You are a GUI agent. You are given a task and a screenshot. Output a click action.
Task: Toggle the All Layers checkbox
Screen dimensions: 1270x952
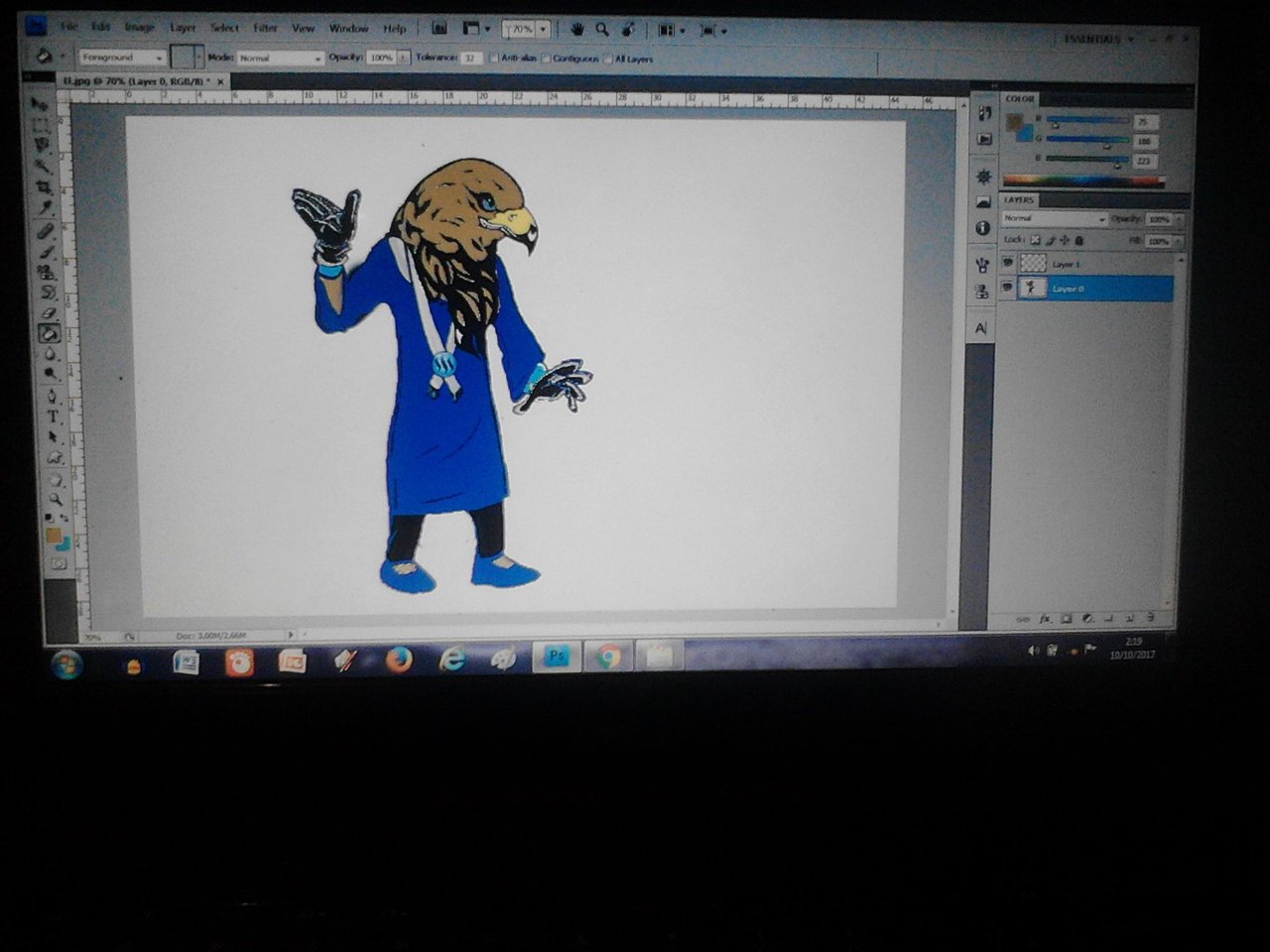pos(608,59)
